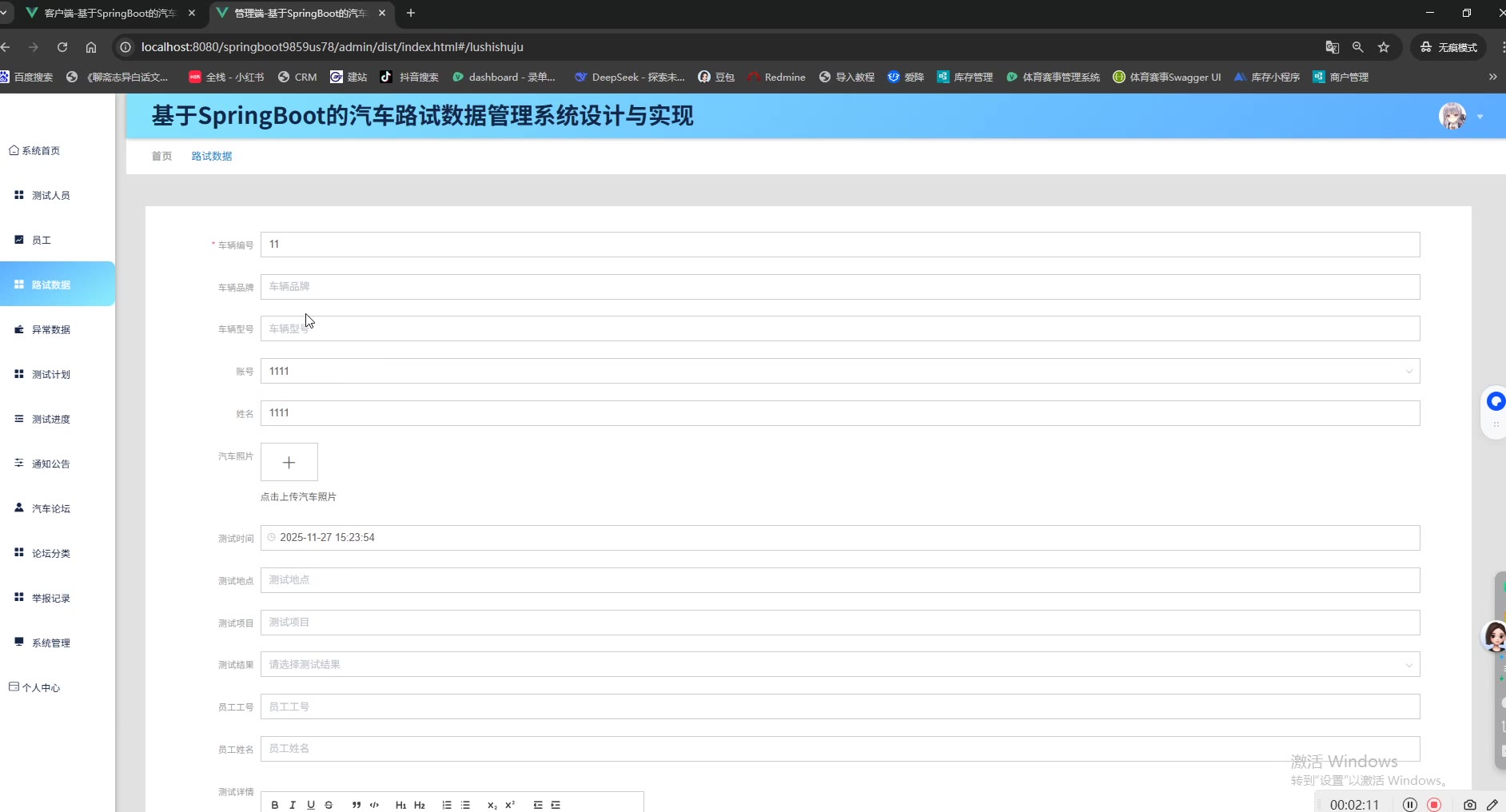The image size is (1506, 812).
Task: Reload the browser page
Action: 62,47
